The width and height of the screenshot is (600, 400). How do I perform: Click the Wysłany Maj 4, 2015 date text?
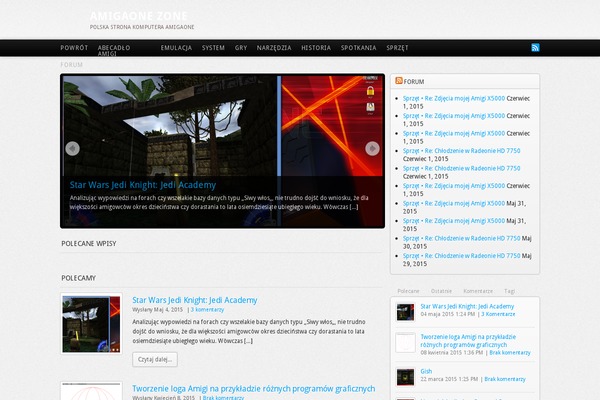click(x=158, y=310)
